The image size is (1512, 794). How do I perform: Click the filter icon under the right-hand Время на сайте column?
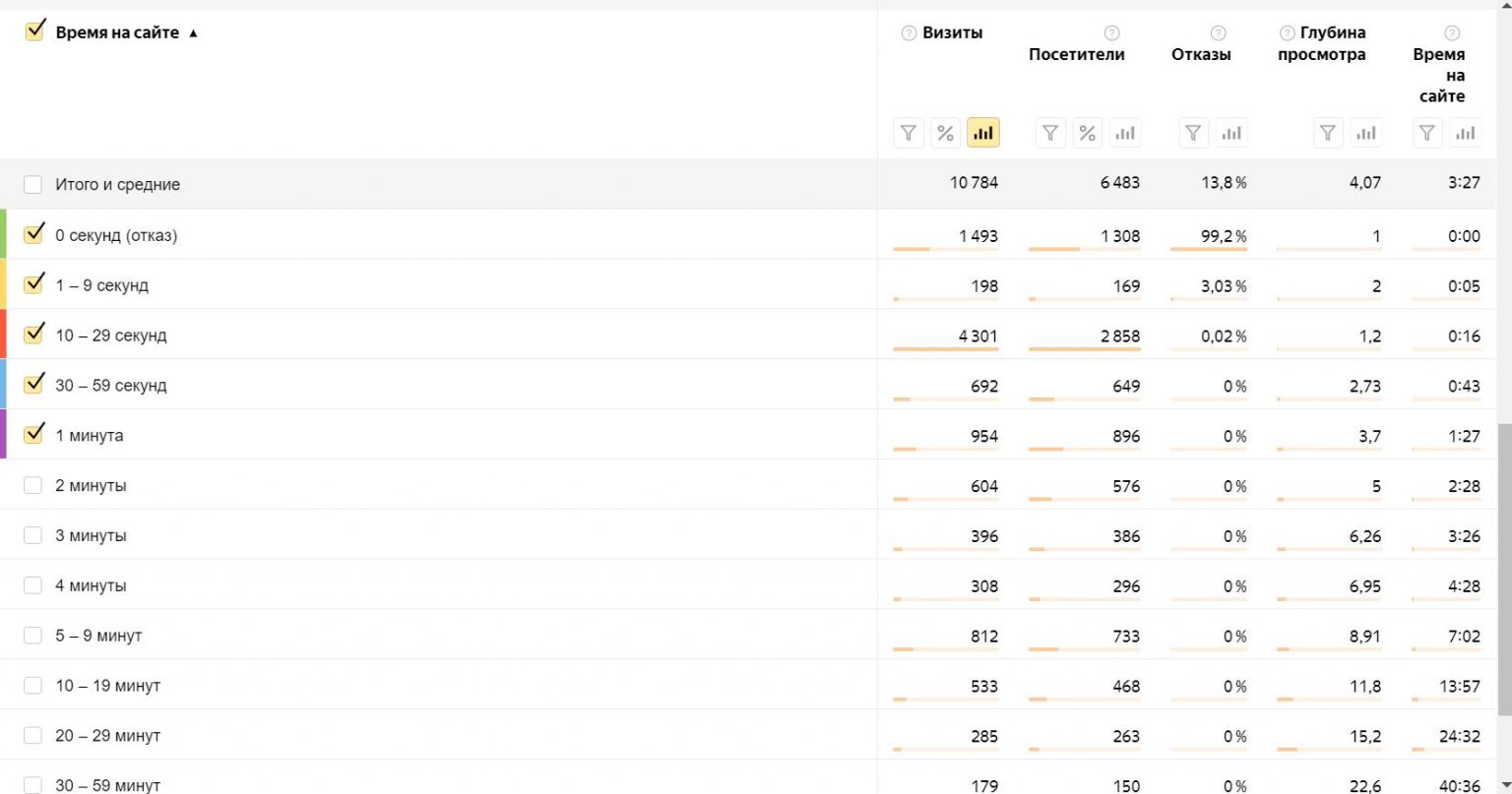coord(1427,133)
